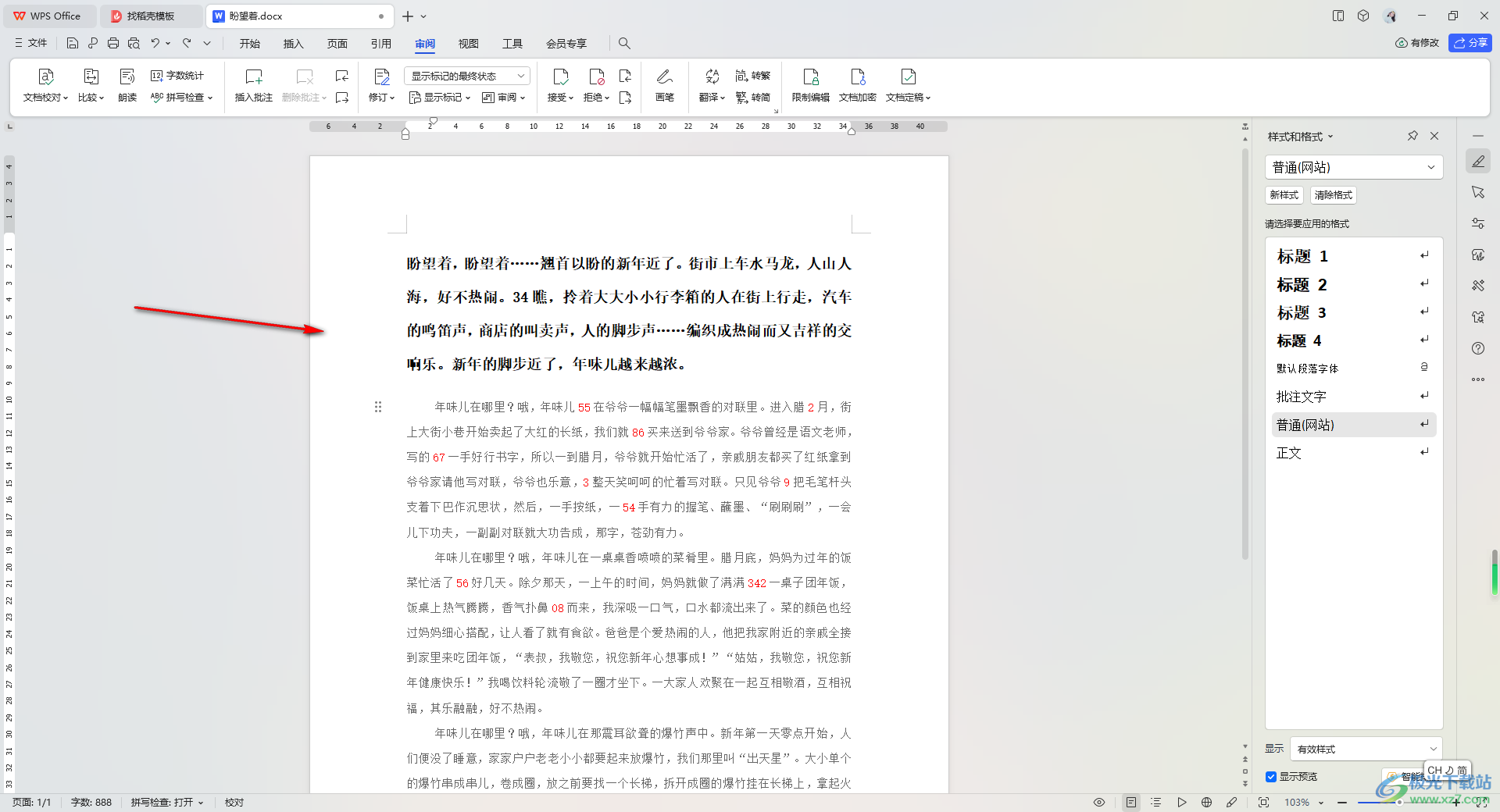1500x812 pixels.
Task: Go to previous comment icon
Action: click(x=341, y=76)
